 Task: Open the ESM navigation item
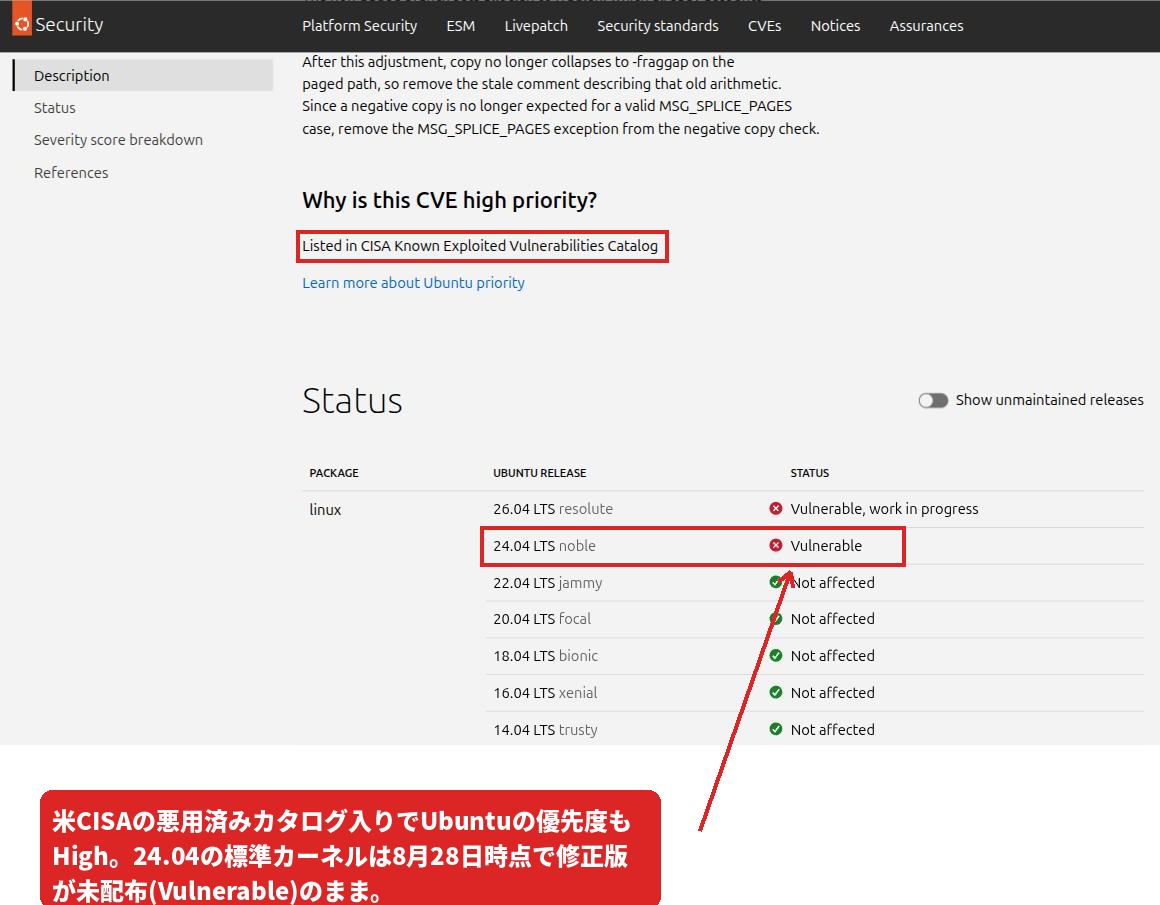coord(460,26)
